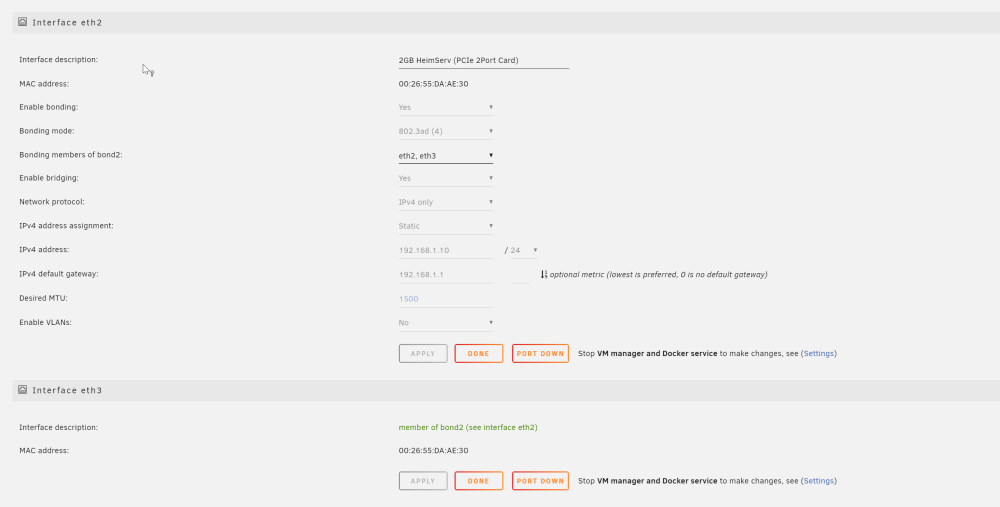Open the Bonding mode 802.3ad dropdown
1000x507 pixels.
(x=446, y=131)
